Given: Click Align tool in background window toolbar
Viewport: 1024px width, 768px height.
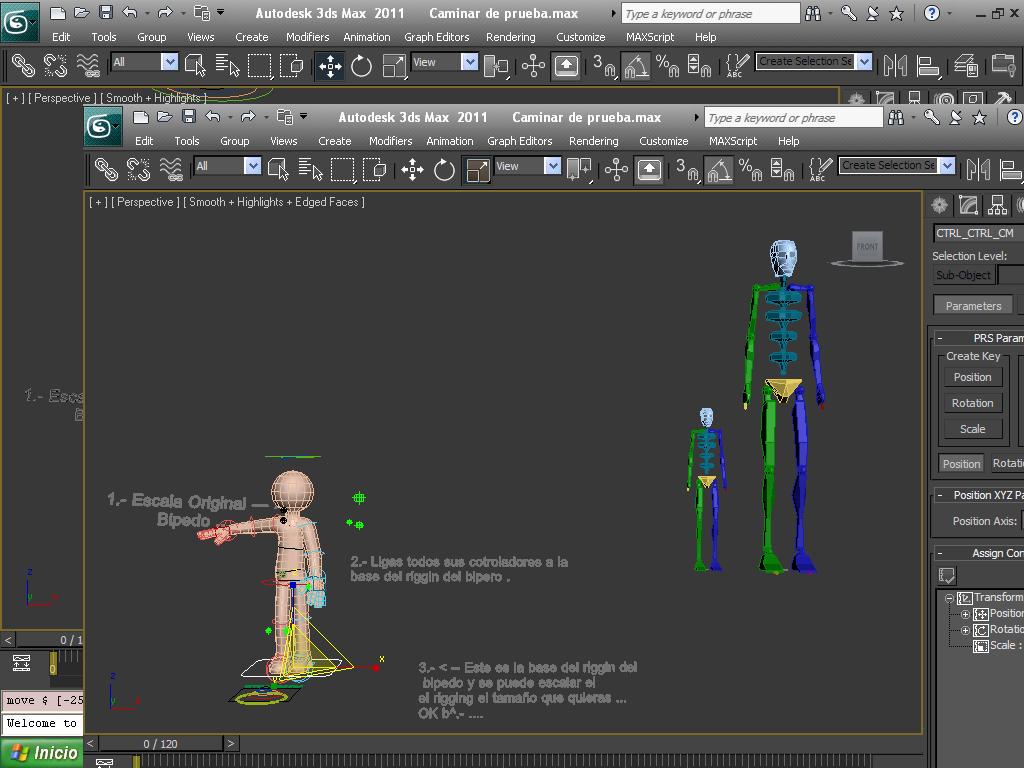Looking at the screenshot, I should (x=927, y=65).
